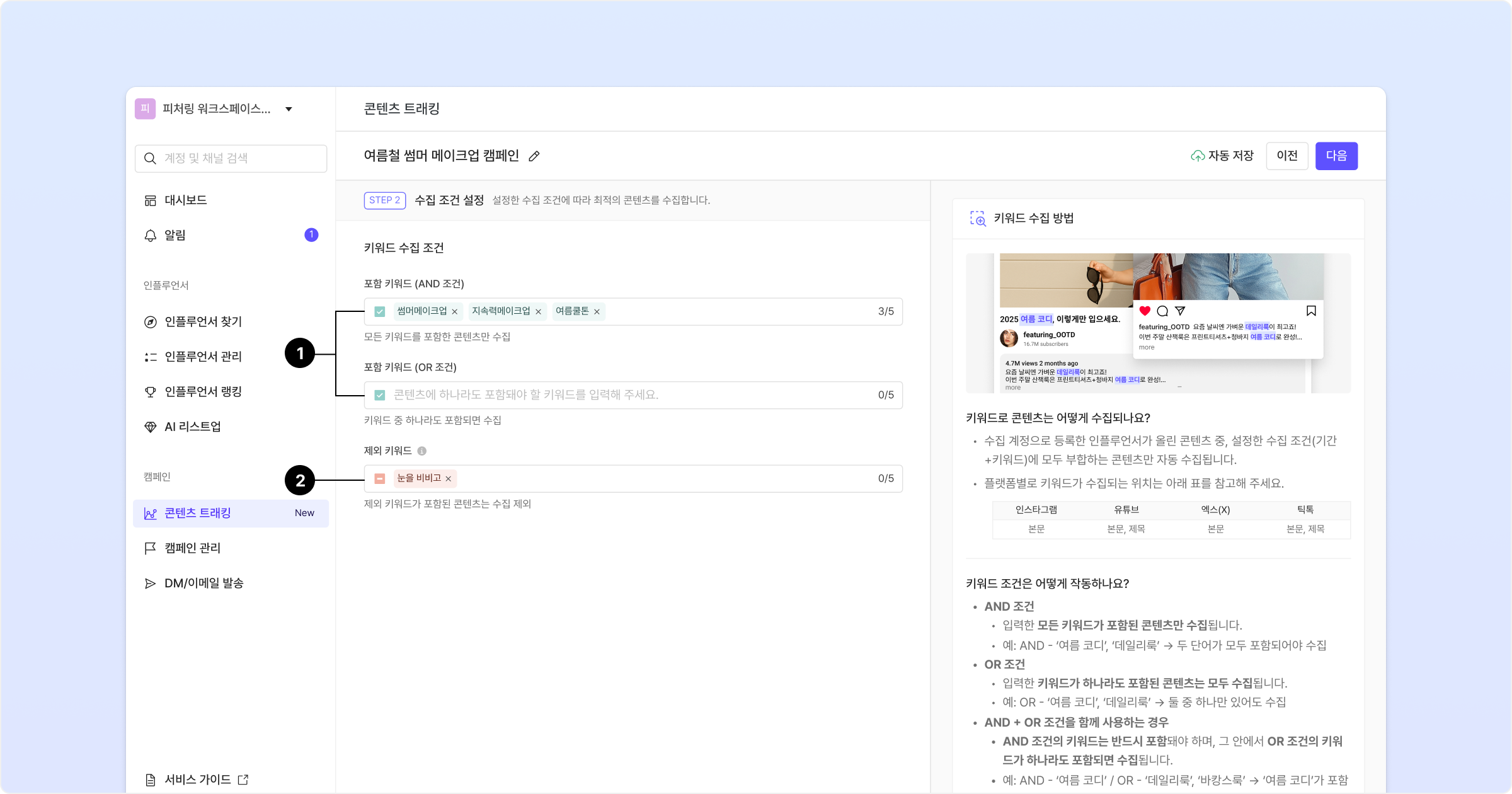Remove the 썸머메이크업 keyword tag
Viewport: 1512px width, 794px height.
455,312
